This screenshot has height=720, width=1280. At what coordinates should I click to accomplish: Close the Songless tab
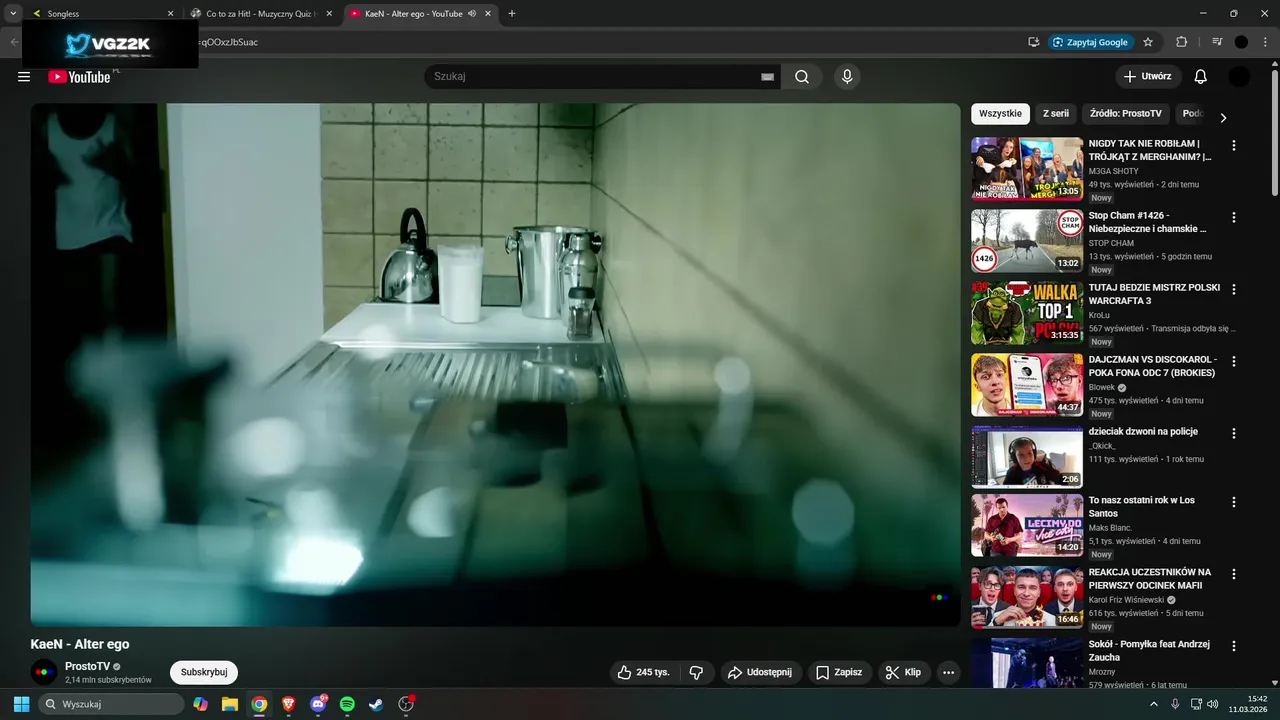[x=170, y=14]
